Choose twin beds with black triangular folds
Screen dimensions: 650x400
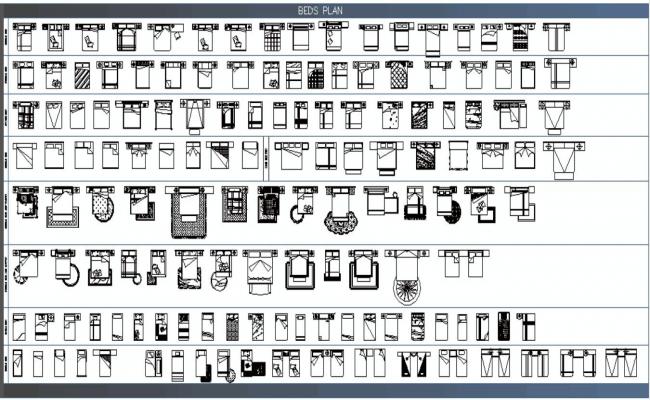click(413, 364)
